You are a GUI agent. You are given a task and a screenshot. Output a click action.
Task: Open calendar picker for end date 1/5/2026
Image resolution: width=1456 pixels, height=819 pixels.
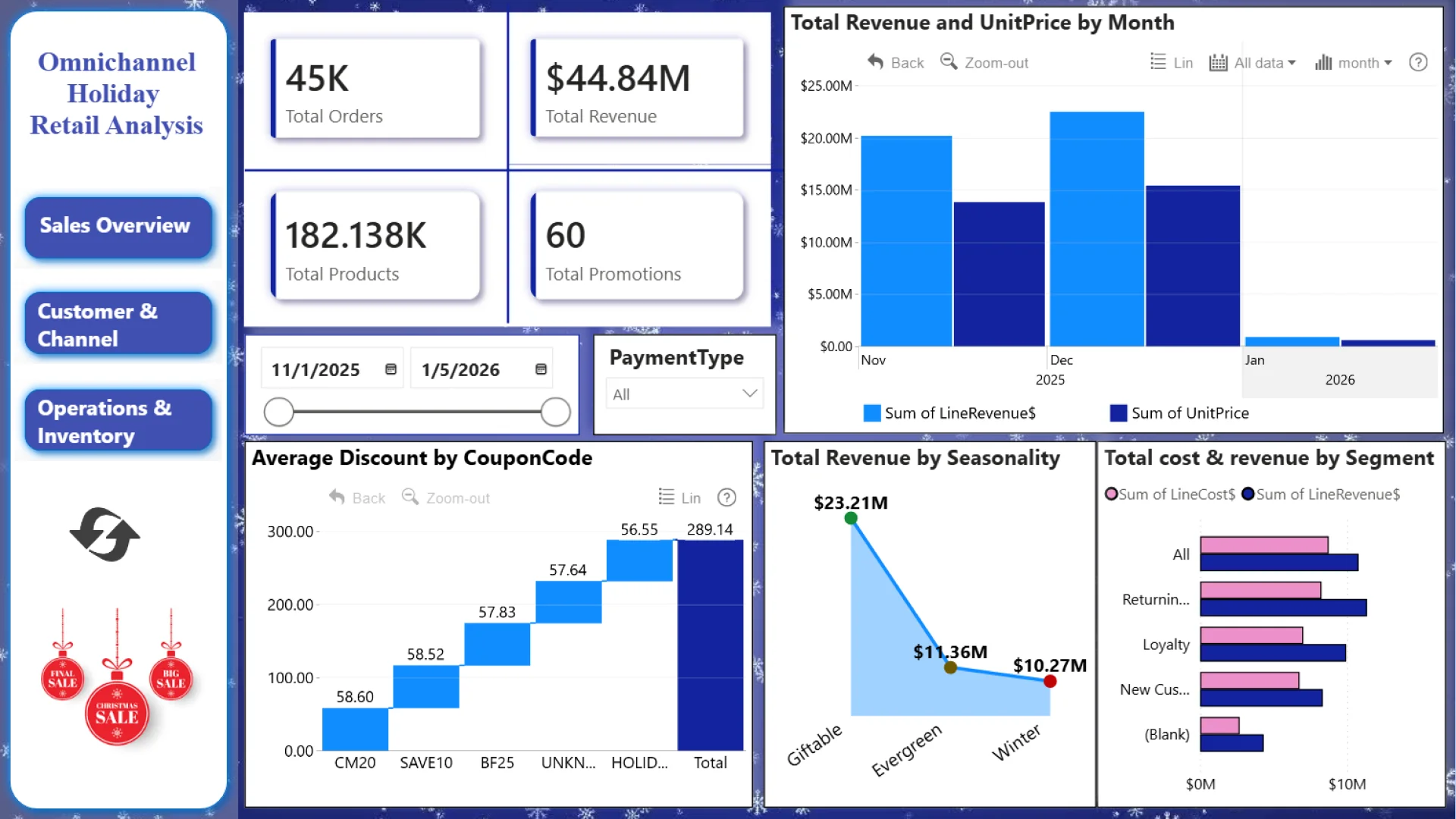[541, 369]
